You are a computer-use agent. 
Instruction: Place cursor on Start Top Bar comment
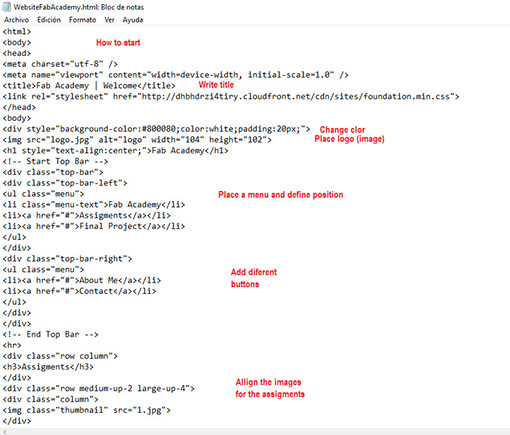[55, 161]
